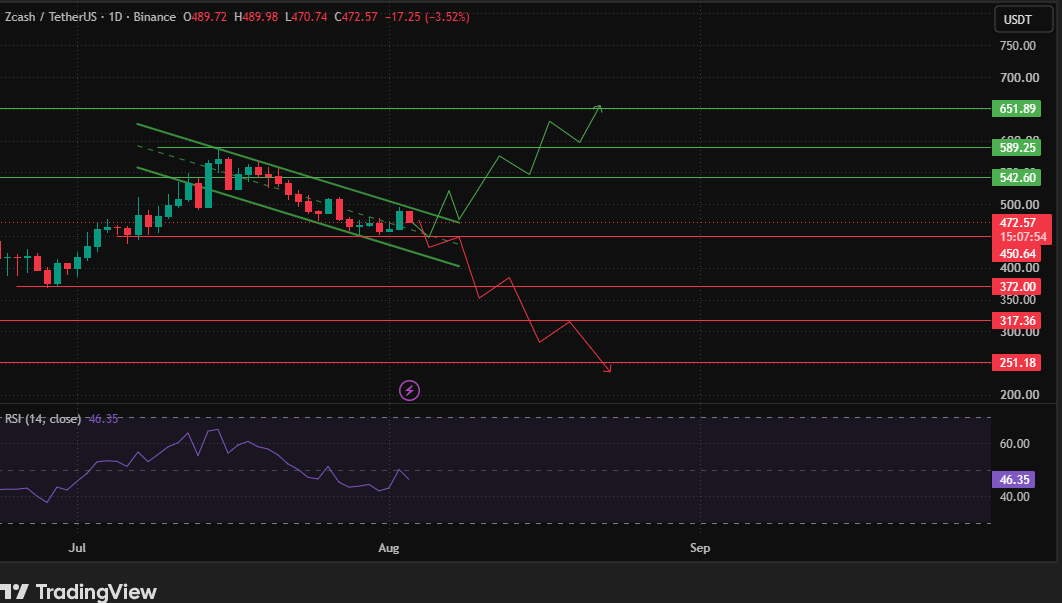The image size is (1062, 603).
Task: Click the 15:07:54 countdown label
Action: [1023, 237]
